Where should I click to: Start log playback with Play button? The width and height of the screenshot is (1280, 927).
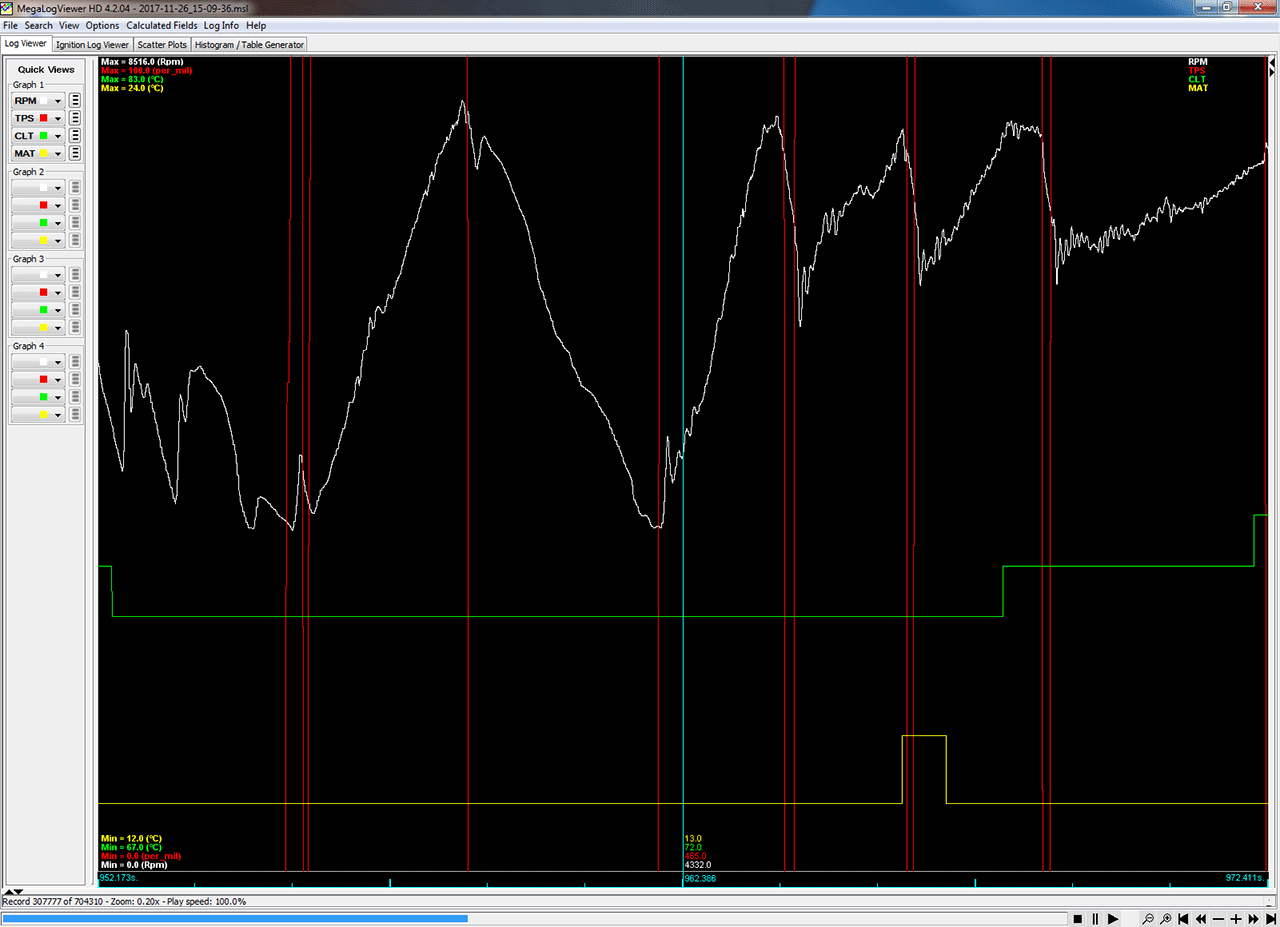click(x=1112, y=919)
